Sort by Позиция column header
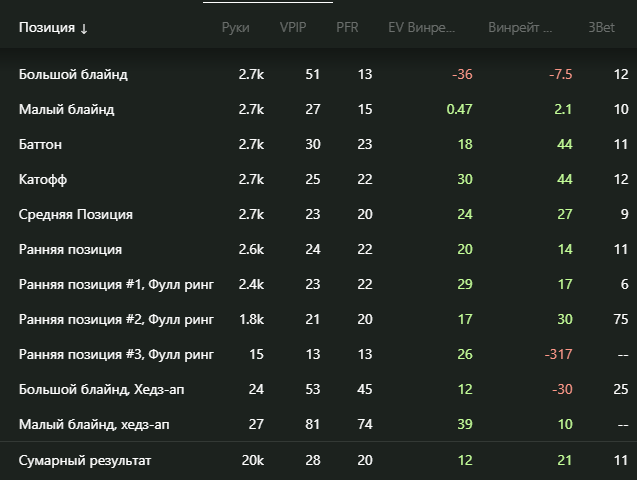The width and height of the screenshot is (637, 480). (53, 28)
